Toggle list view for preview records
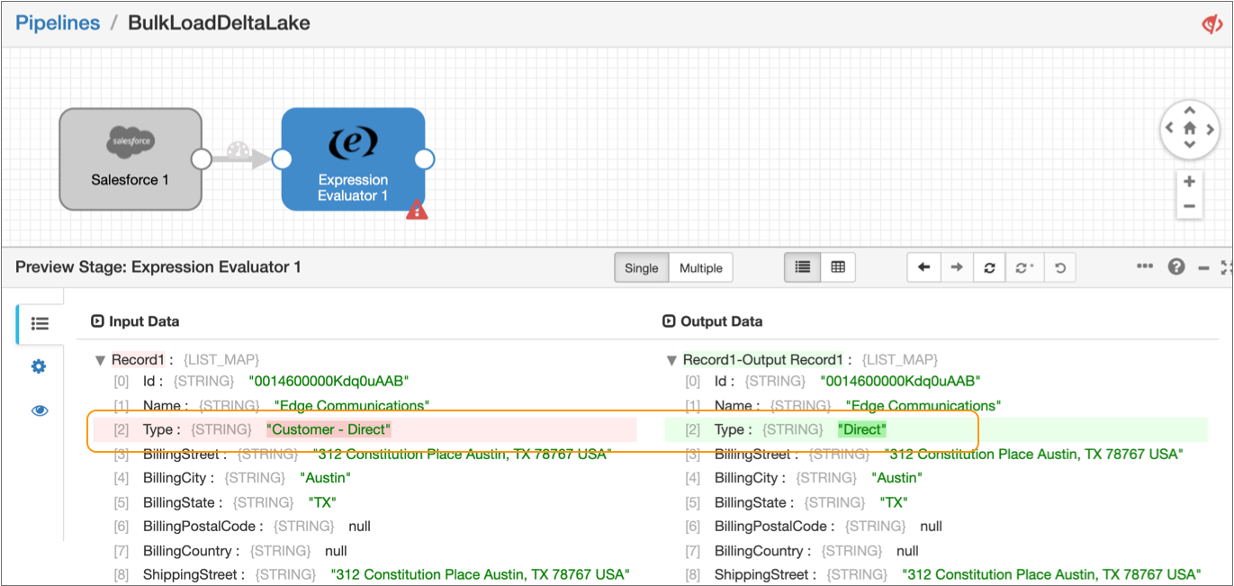1234x586 pixels. (802, 267)
